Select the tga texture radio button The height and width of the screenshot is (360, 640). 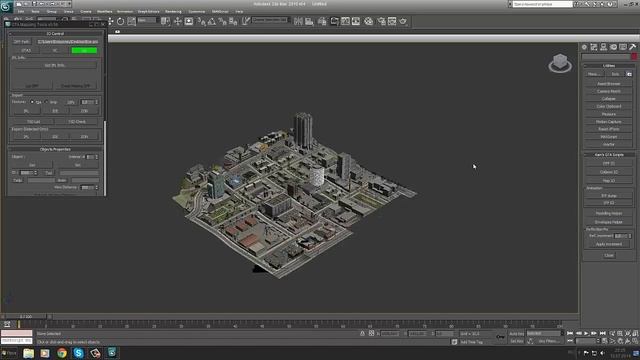[x=32, y=102]
